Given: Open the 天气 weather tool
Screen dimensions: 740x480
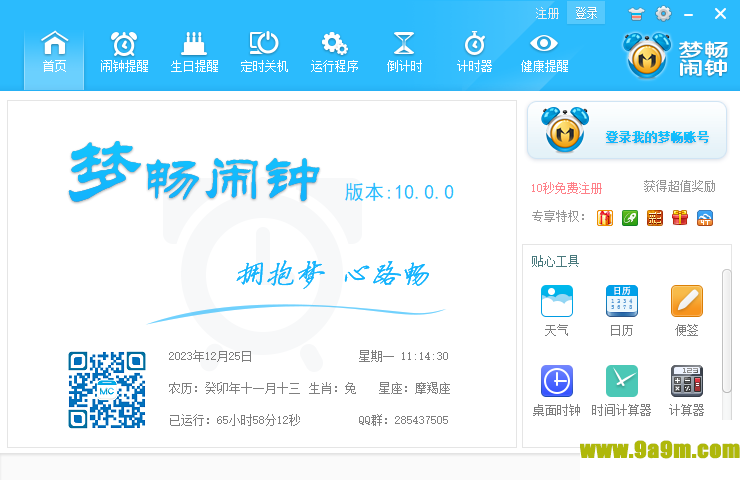Looking at the screenshot, I should (x=557, y=311).
